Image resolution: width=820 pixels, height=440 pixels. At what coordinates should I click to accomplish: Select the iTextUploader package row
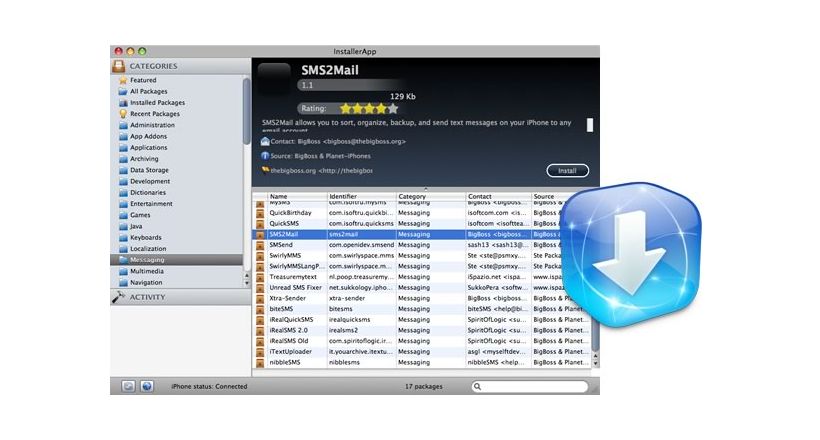(422, 352)
